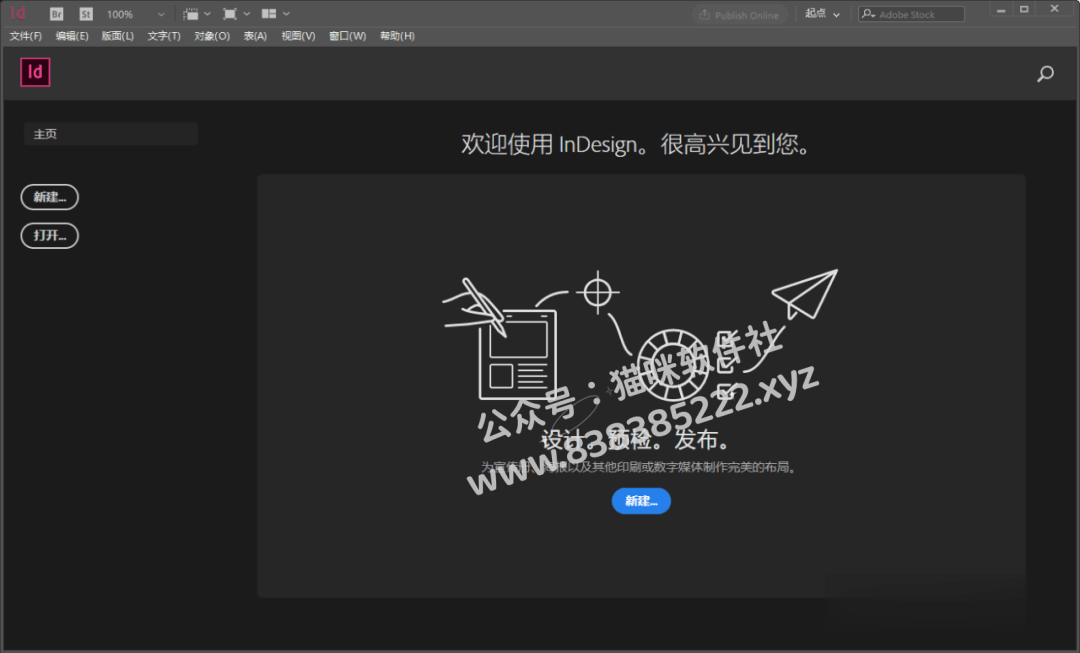Open Adobe Stock via the St icon
Image resolution: width=1080 pixels, height=653 pixels.
85,14
